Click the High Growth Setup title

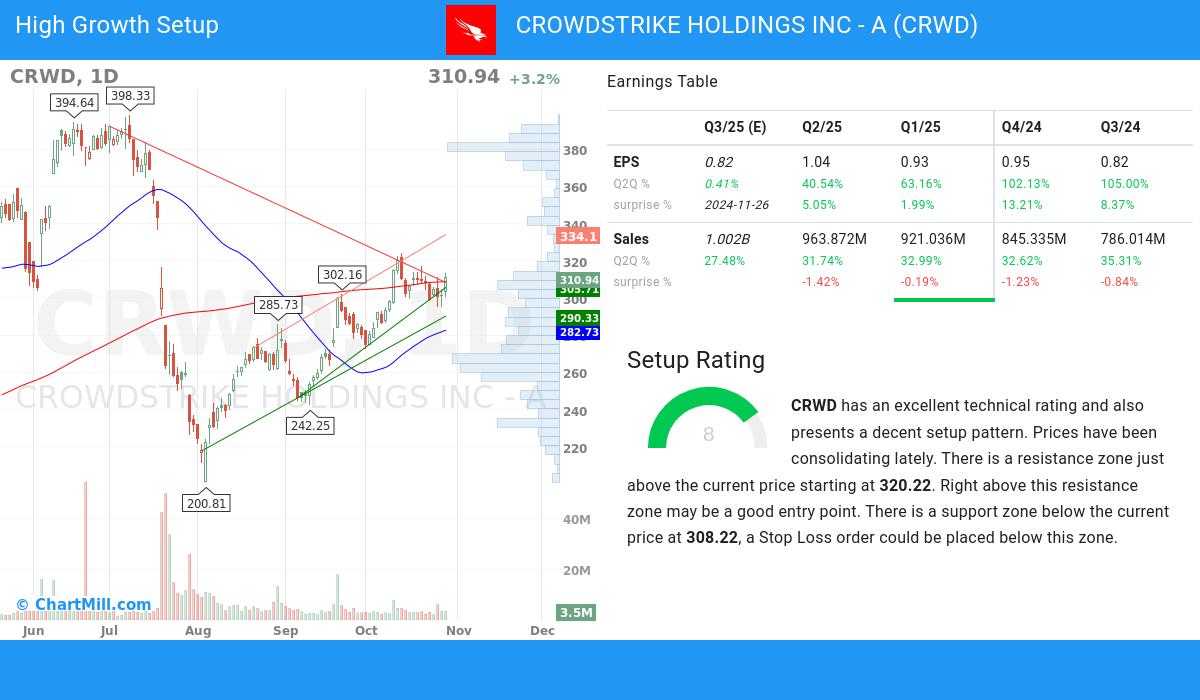tap(117, 25)
